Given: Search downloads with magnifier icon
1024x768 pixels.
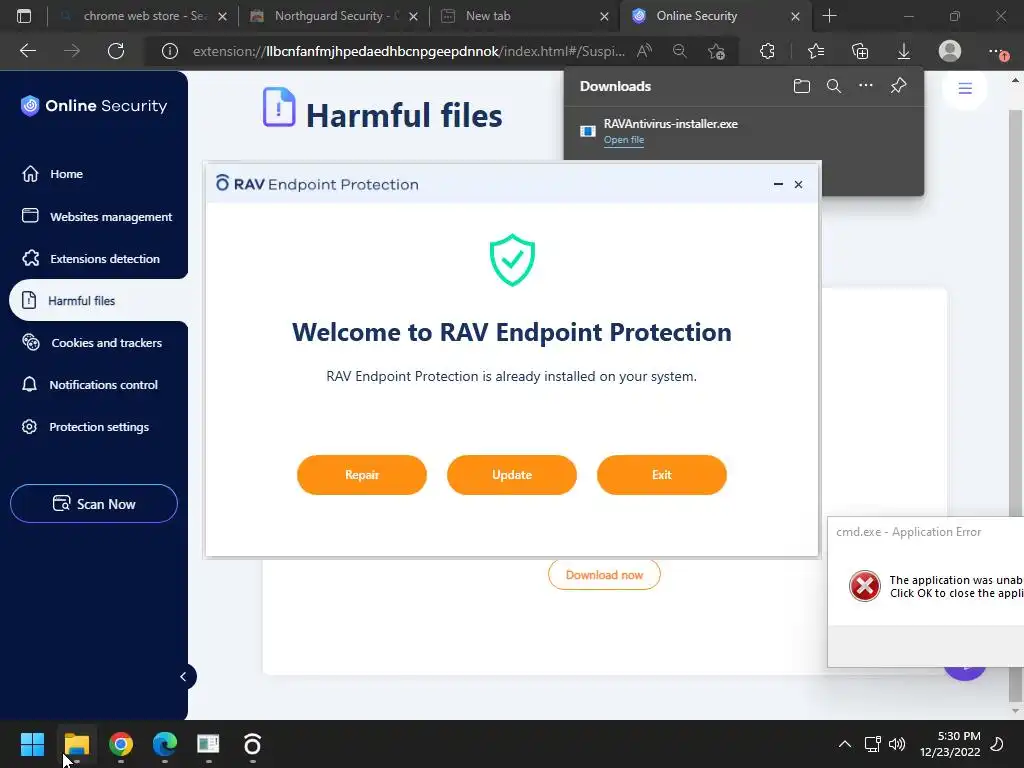Looking at the screenshot, I should 833,86.
